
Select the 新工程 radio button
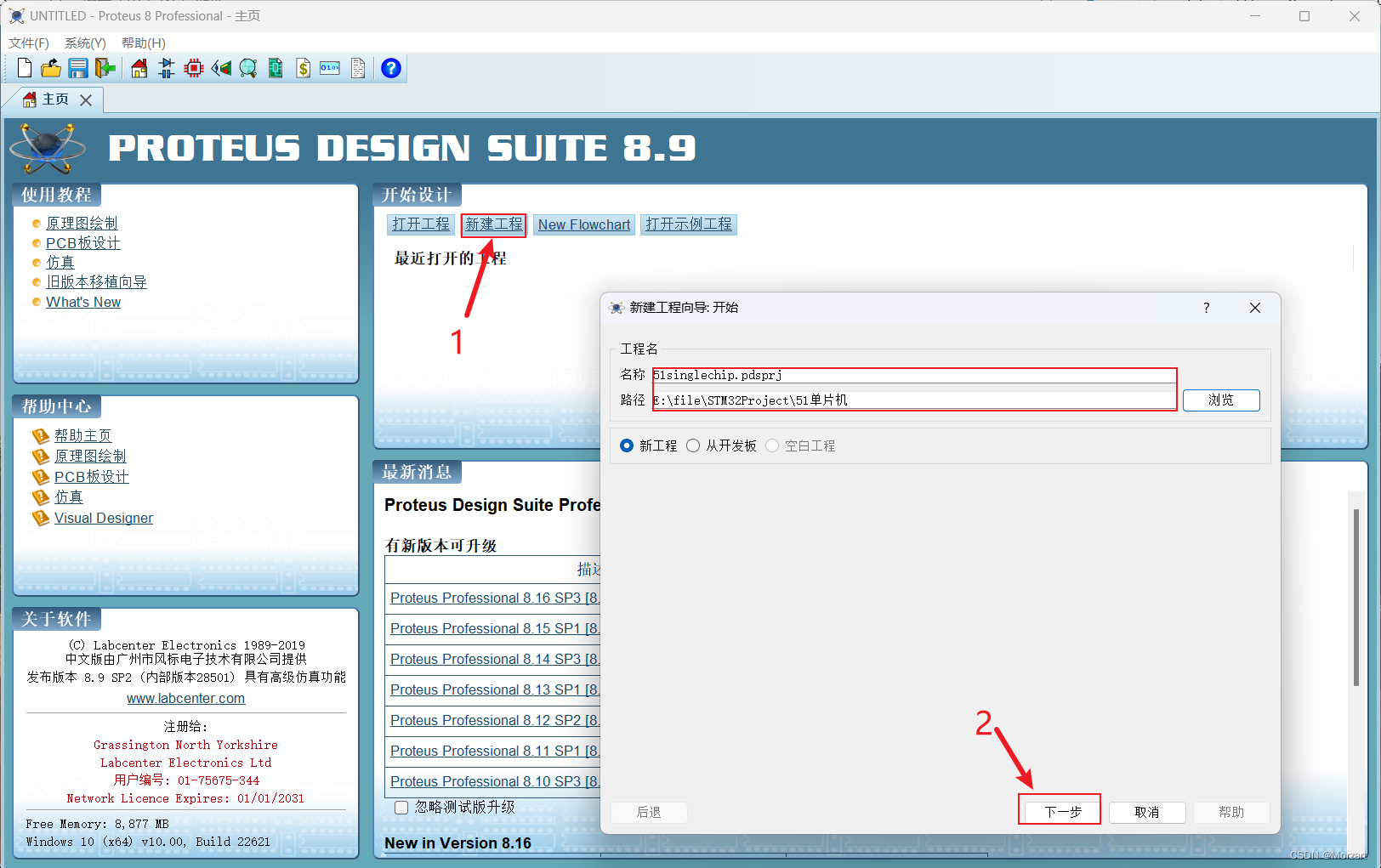pyautogui.click(x=627, y=445)
